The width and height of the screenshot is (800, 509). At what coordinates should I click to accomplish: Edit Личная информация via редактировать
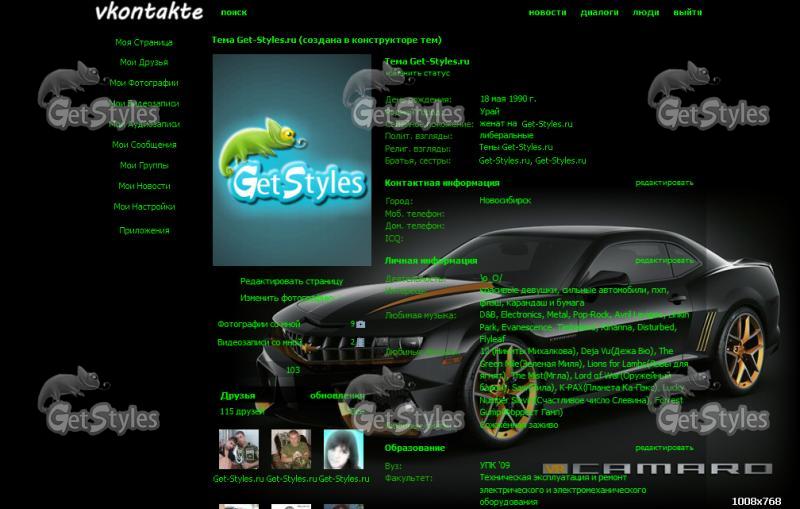tap(664, 261)
